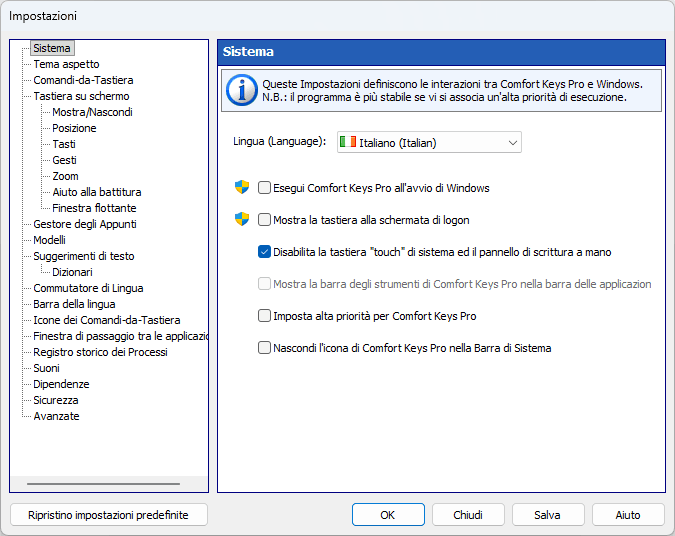Screen dimensions: 675x536
Task: Select Tastiera su schermo in tree
Action: coord(81,96)
